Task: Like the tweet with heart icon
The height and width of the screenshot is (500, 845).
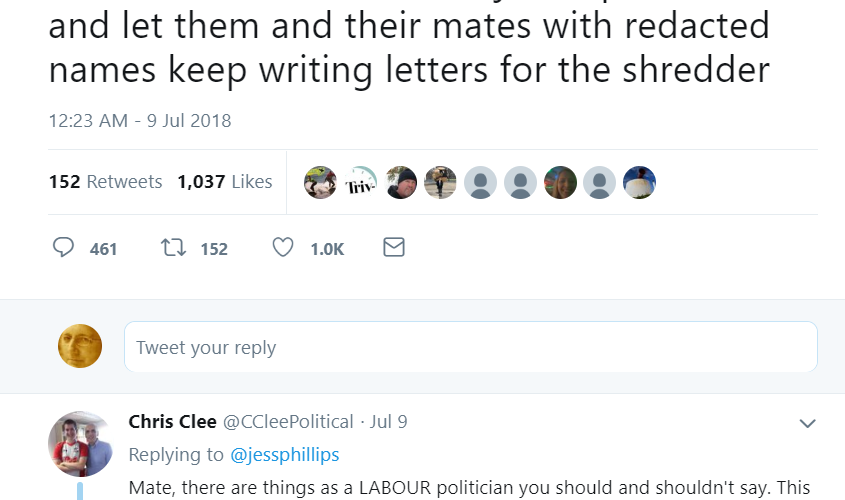Action: click(283, 248)
